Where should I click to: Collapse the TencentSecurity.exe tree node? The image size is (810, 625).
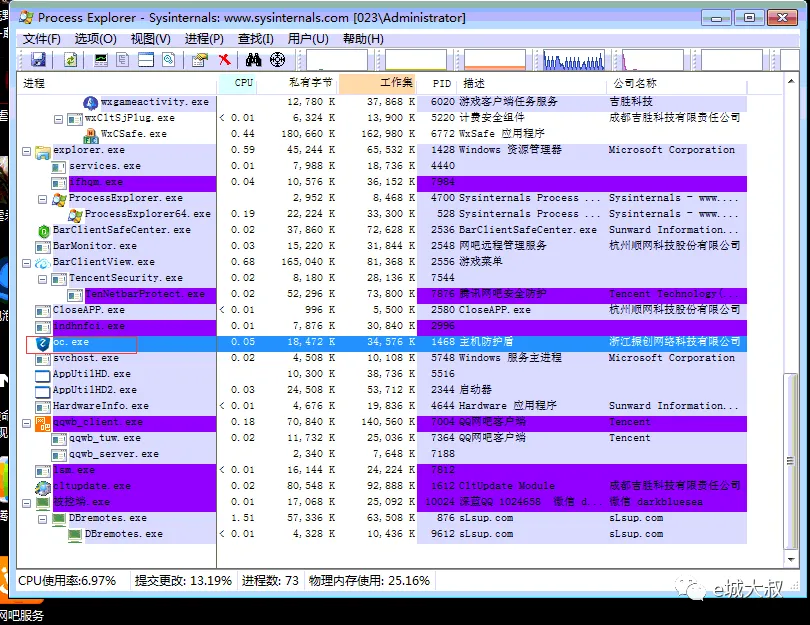coord(42,279)
